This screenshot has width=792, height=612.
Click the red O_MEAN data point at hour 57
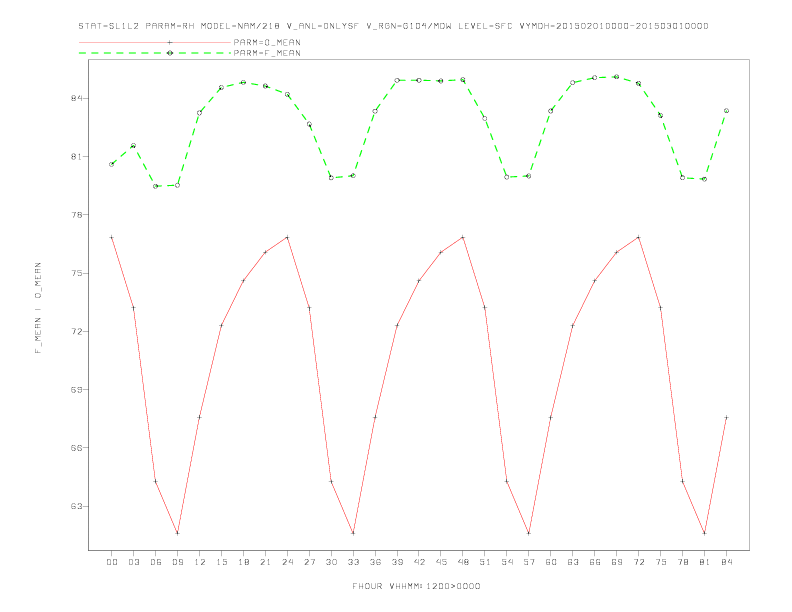pos(529,533)
